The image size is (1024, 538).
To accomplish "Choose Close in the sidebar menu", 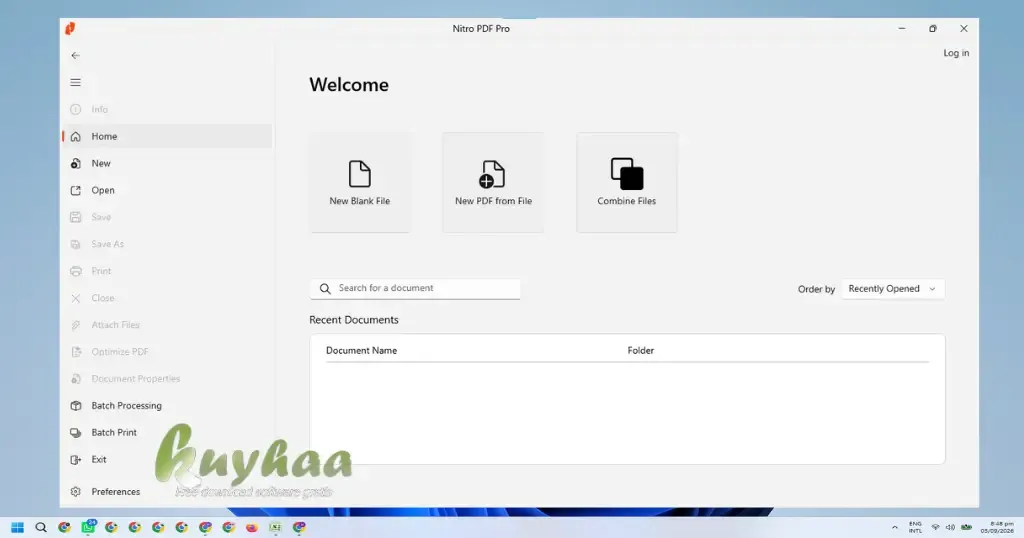I will (167, 298).
